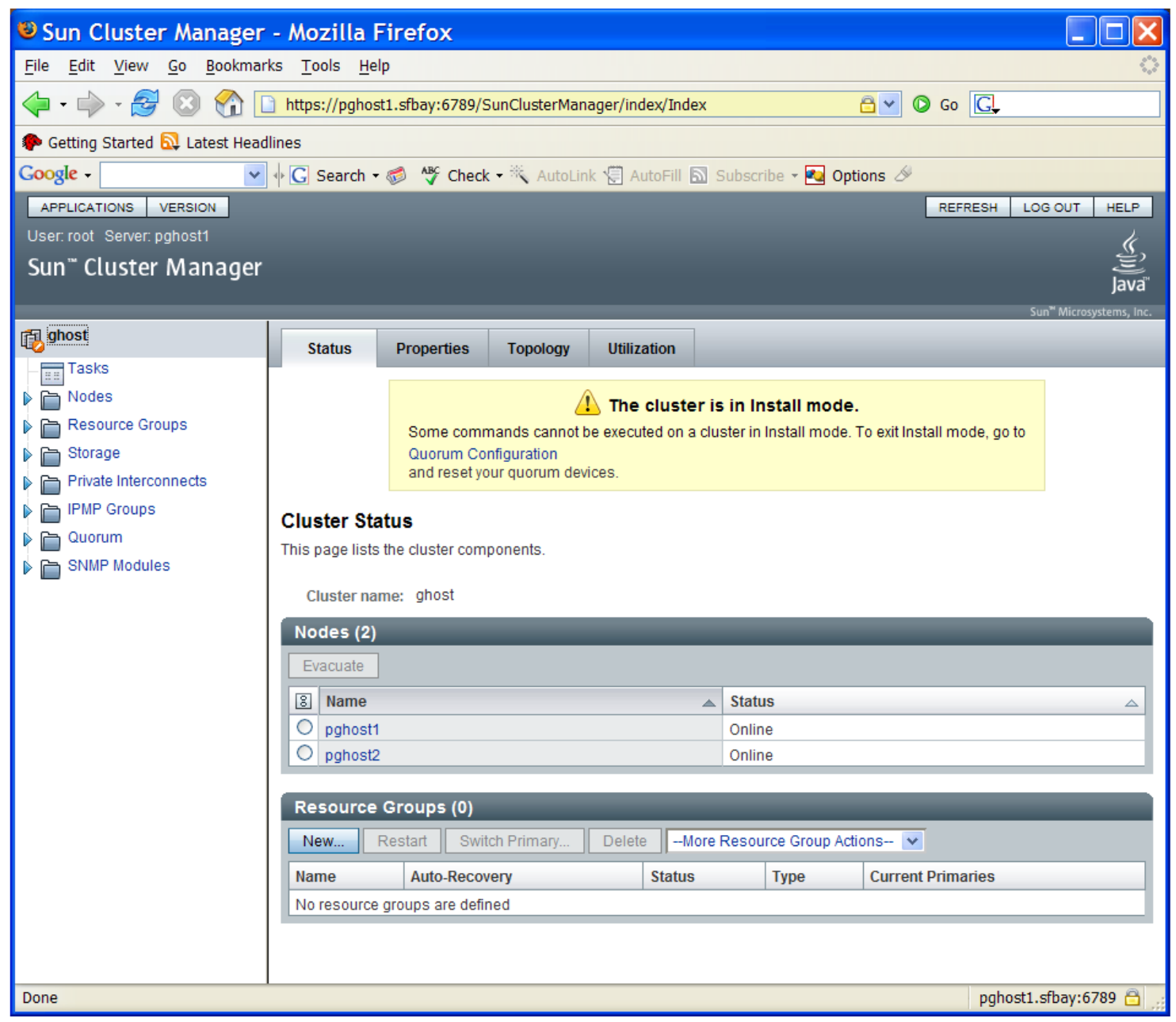This screenshot has height=1022, width=1176.
Task: Click the VERSION button
Action: tap(188, 208)
